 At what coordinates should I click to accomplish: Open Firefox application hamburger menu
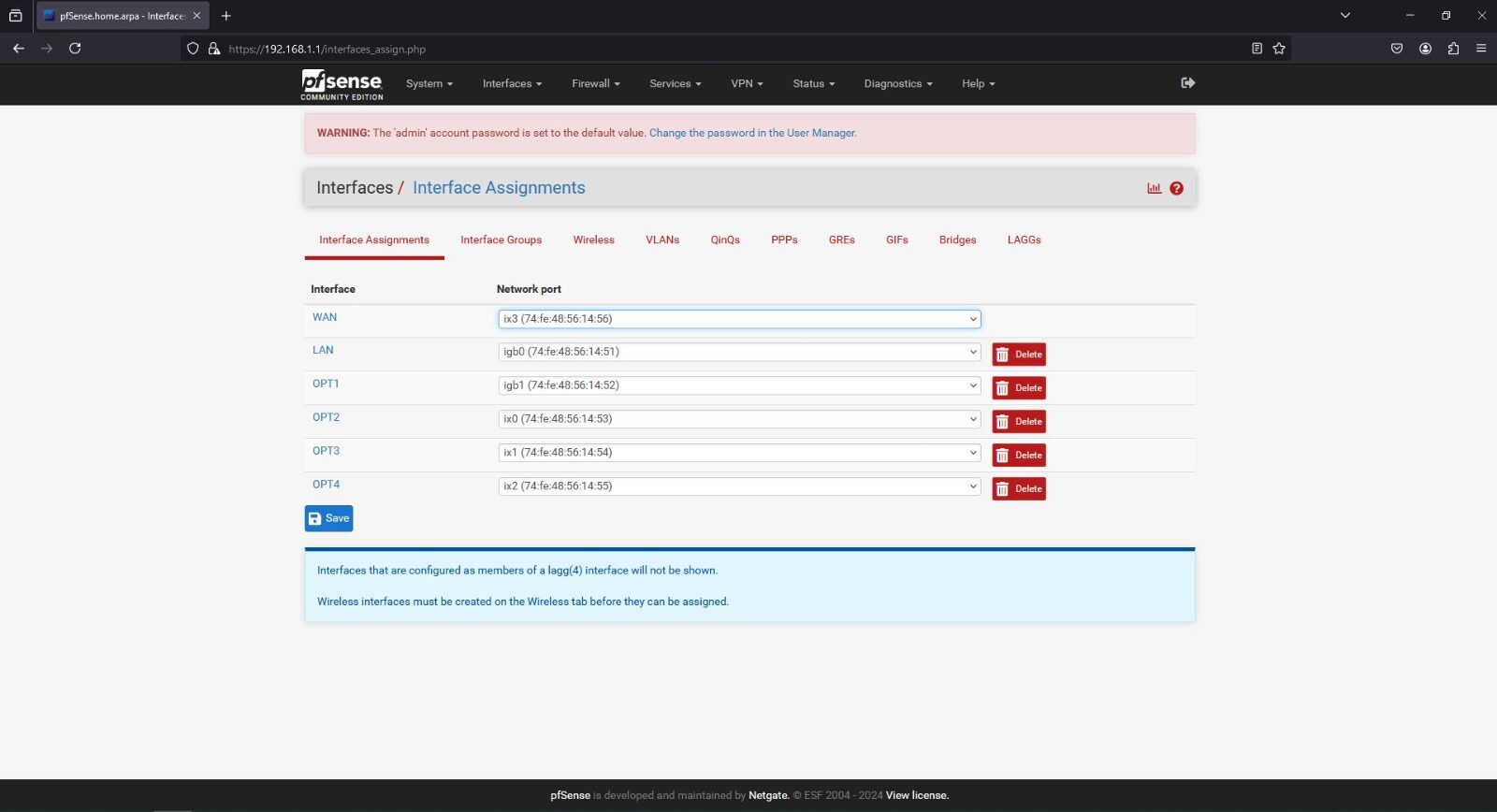1481,49
